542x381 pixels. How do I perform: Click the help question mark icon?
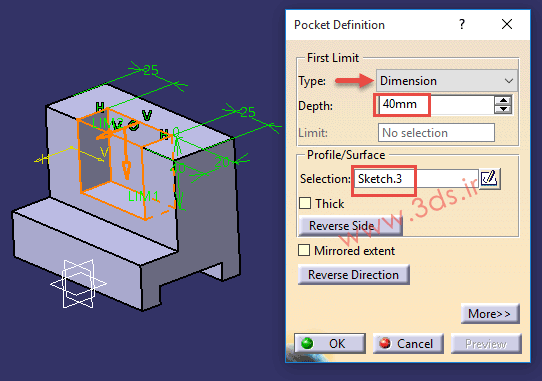(x=462, y=24)
